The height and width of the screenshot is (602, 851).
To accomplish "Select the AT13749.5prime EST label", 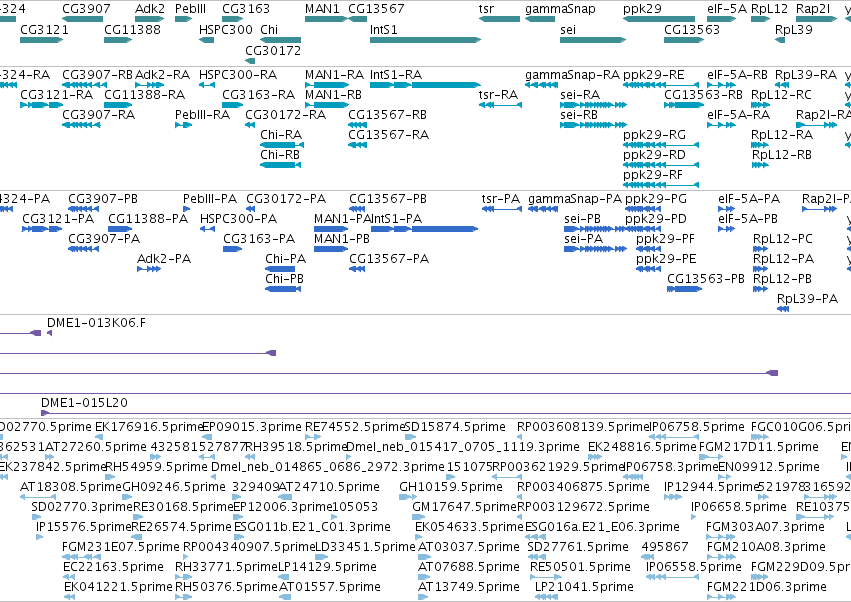I will click(468, 587).
